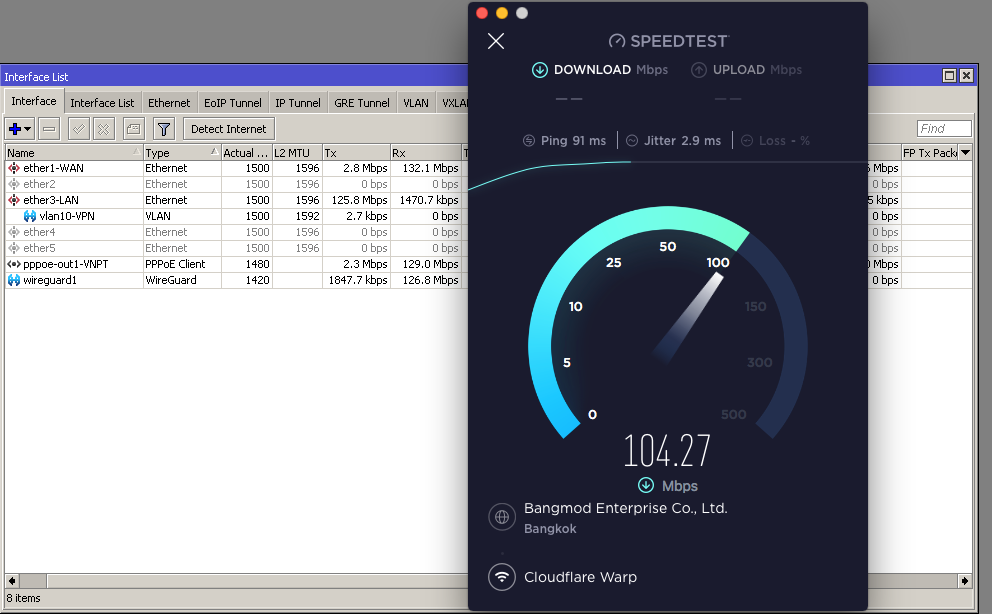Click the blue plus Add interface button
The width and height of the screenshot is (992, 614).
tap(15, 129)
